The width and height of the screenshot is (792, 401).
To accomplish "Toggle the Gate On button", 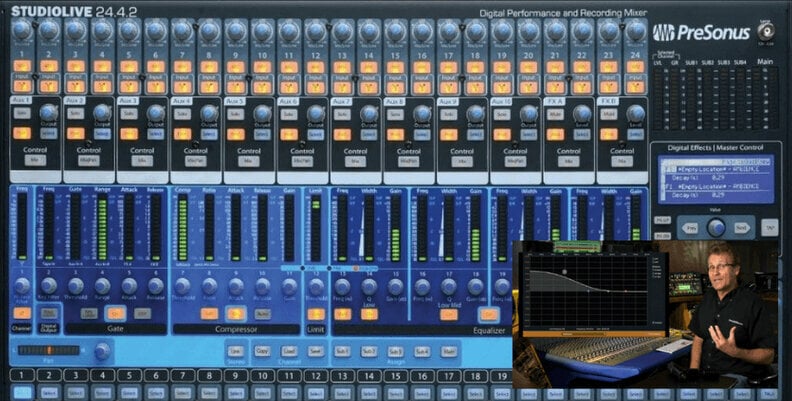I will pos(116,314).
